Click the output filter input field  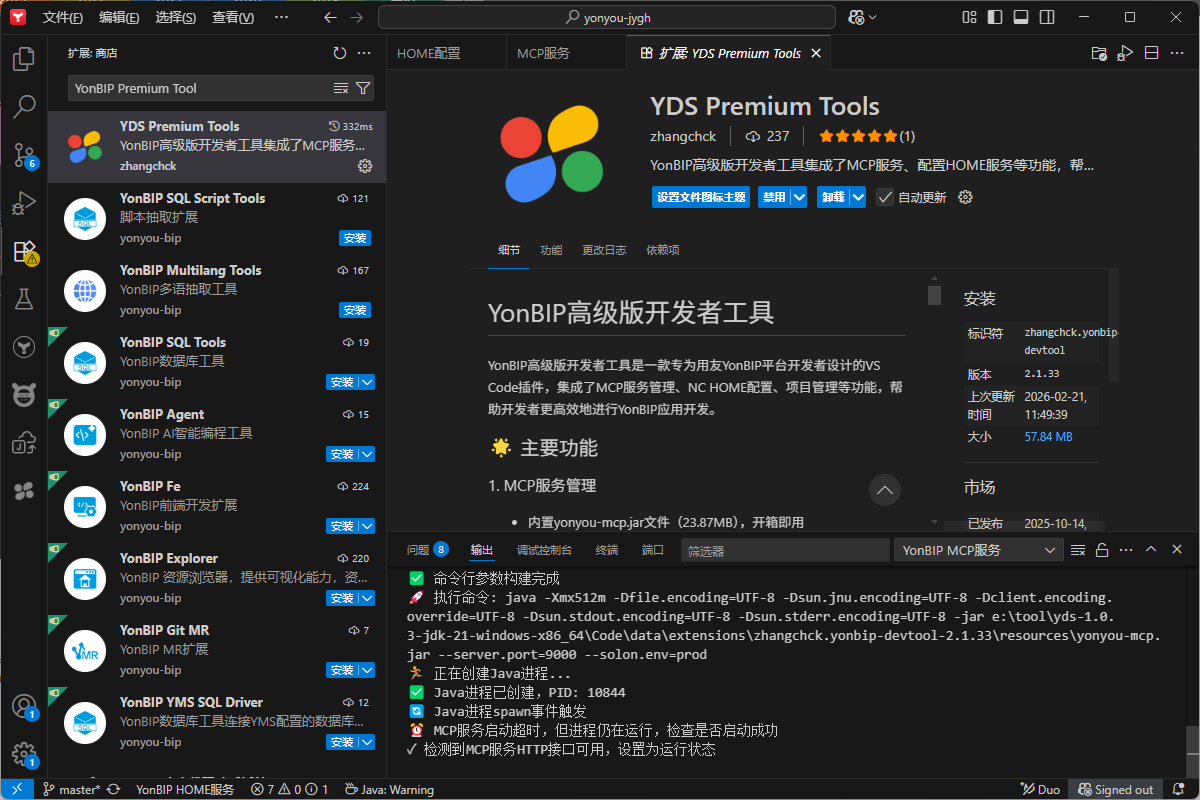[x=784, y=550]
